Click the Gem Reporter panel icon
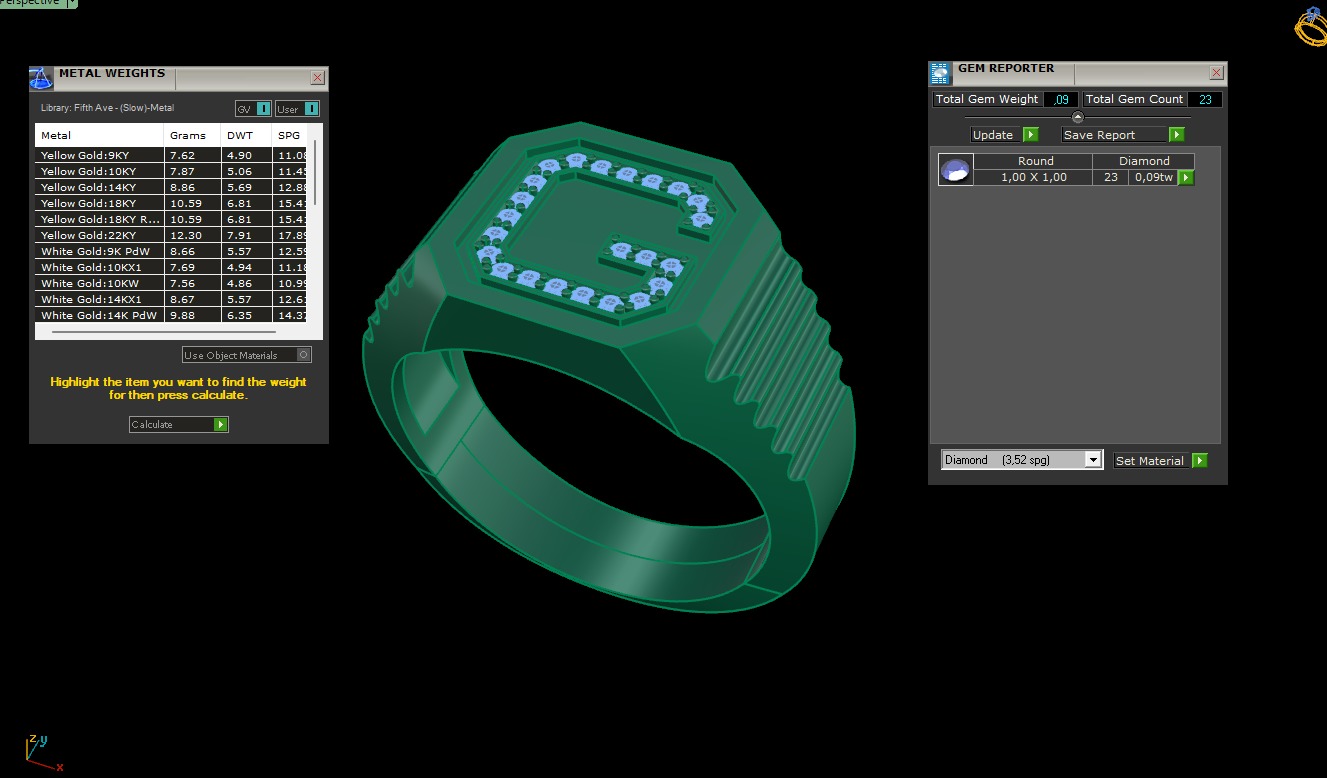This screenshot has height=778, width=1327. coord(940,73)
